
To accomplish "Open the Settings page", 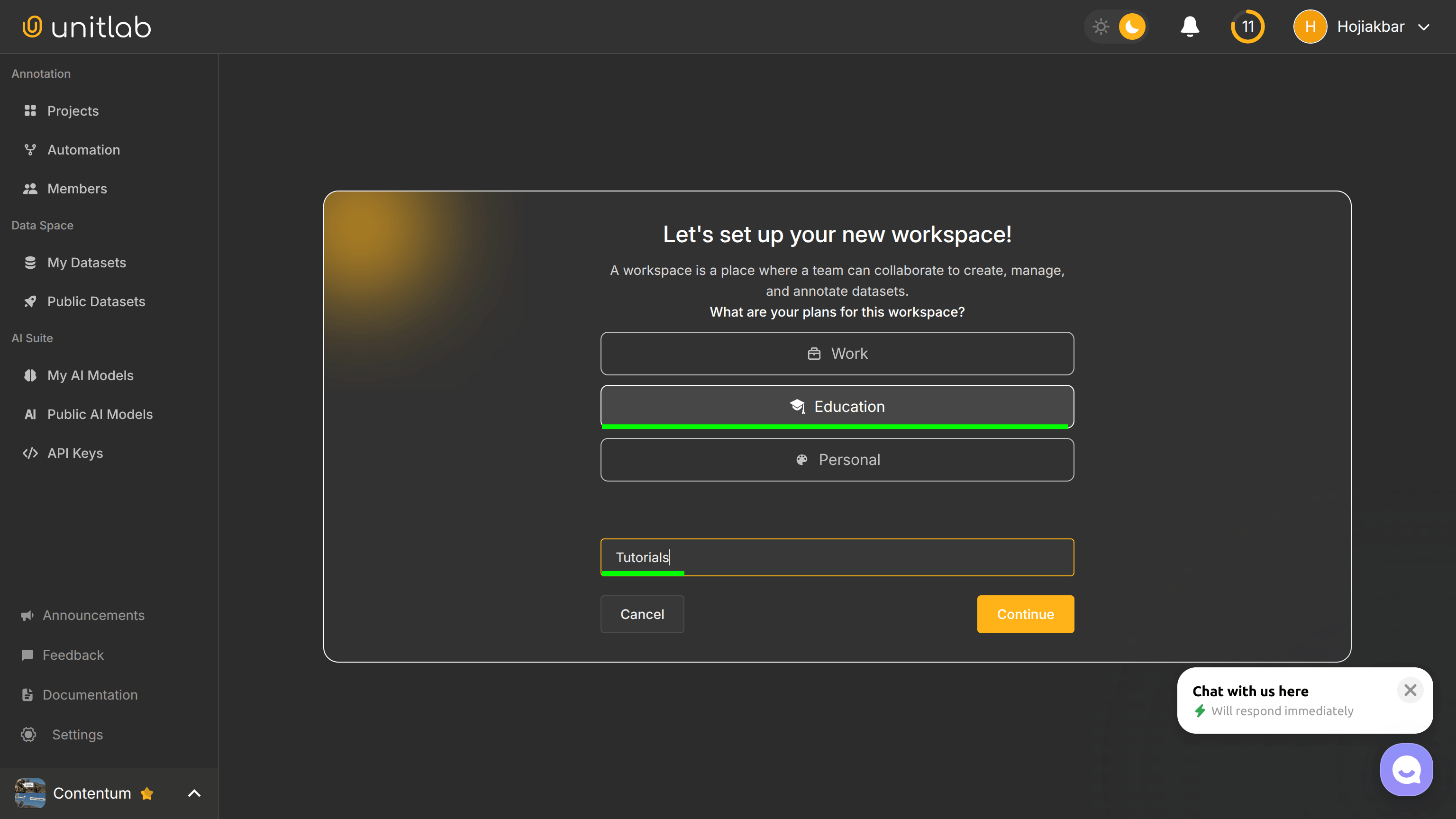I will [x=77, y=734].
